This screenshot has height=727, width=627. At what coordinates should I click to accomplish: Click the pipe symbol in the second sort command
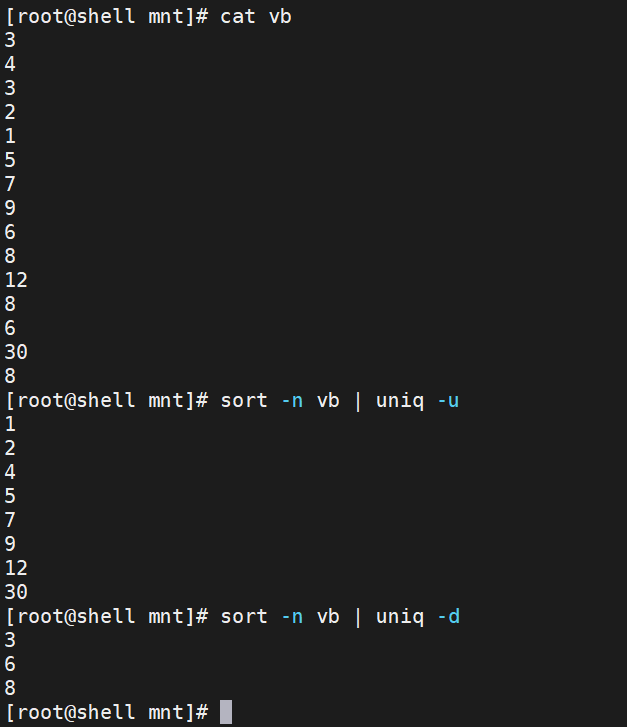pyautogui.click(x=358, y=617)
